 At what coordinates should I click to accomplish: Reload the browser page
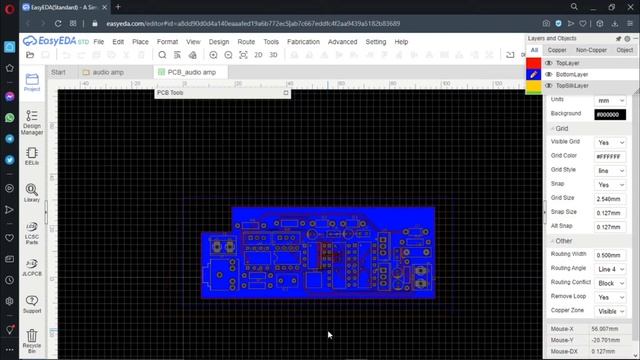pyautogui.click(x=58, y=24)
